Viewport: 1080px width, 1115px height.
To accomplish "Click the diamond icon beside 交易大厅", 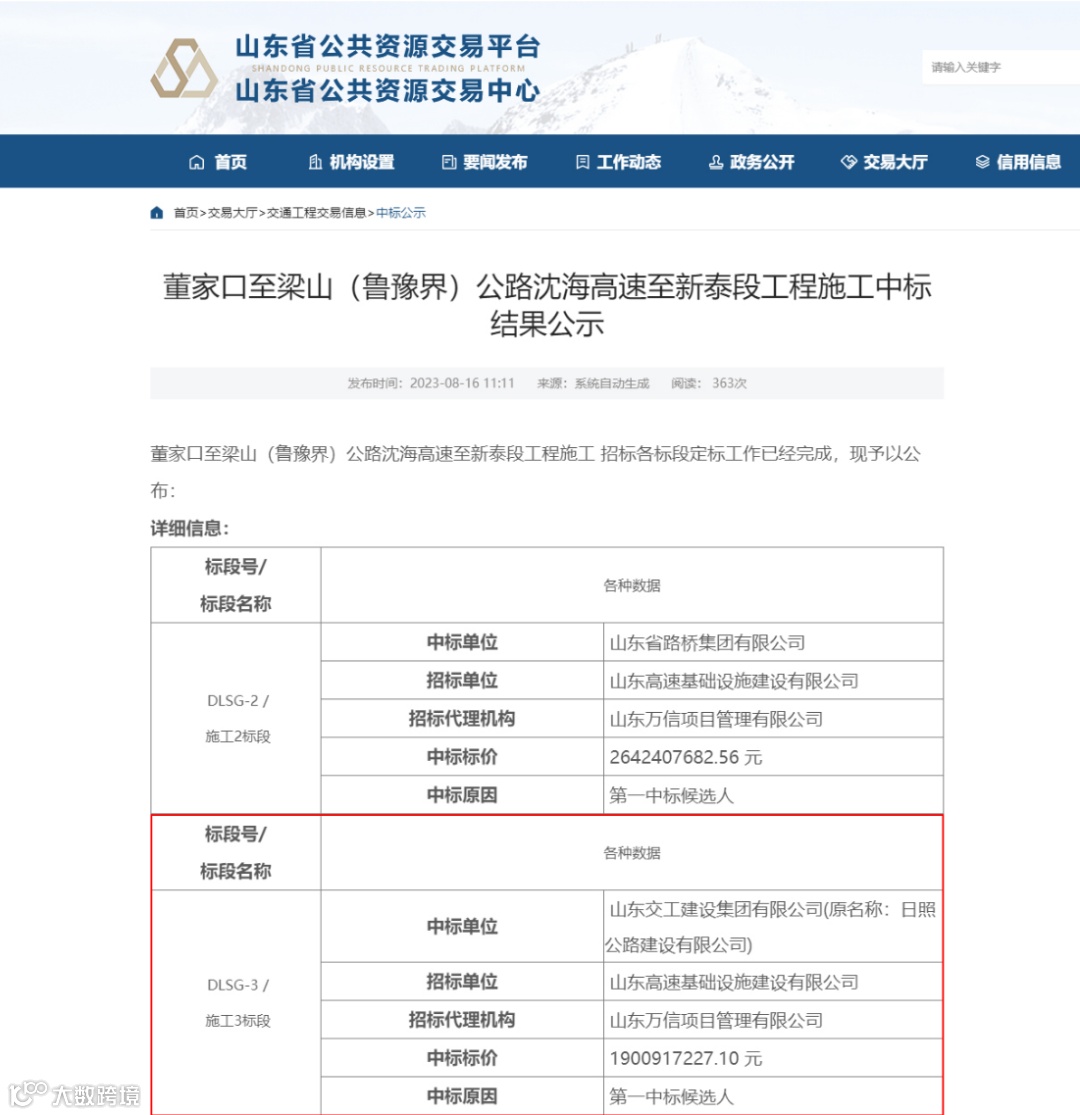I will pyautogui.click(x=848, y=162).
